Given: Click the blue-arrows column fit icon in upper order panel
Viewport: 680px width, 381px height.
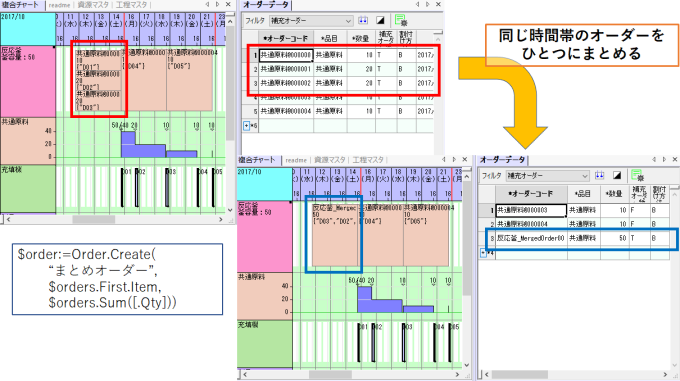Looking at the screenshot, I should point(363,20).
